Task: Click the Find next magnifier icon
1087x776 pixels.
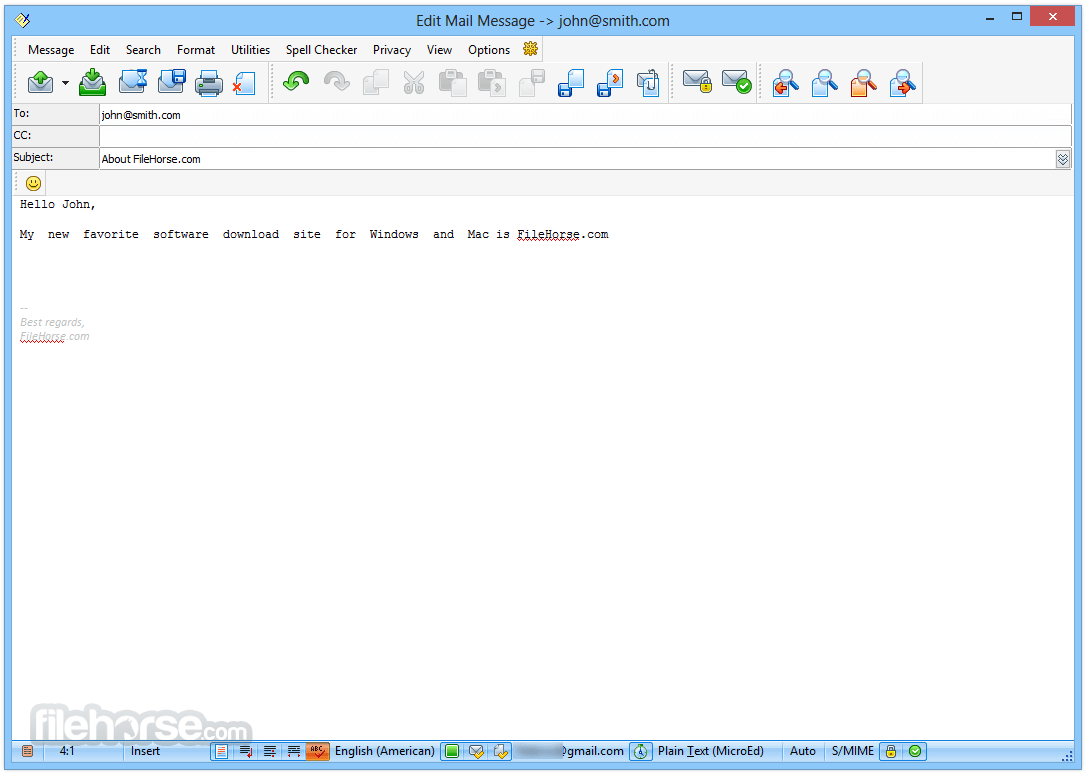Action: [x=903, y=83]
